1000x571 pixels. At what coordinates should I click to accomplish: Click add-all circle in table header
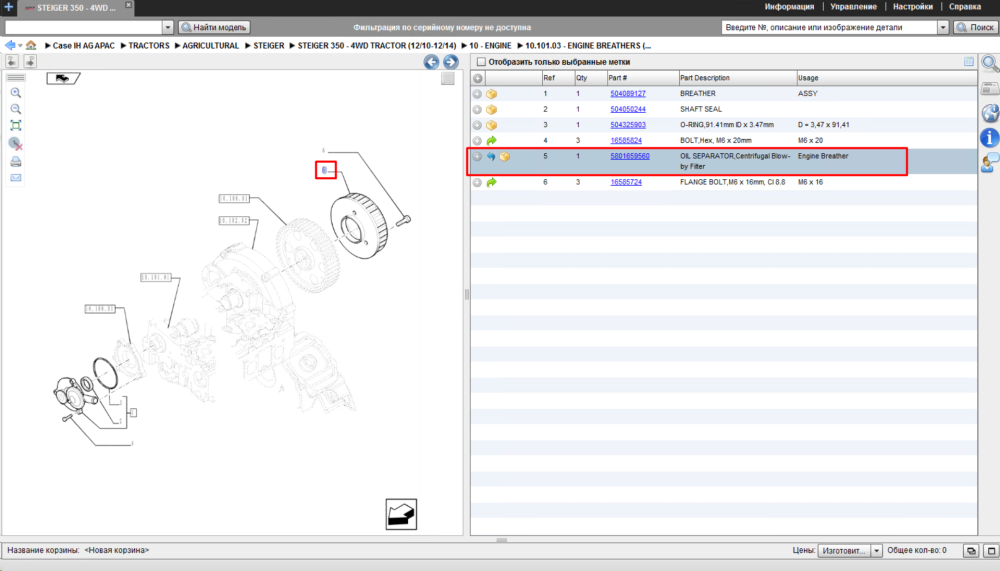[x=478, y=78]
